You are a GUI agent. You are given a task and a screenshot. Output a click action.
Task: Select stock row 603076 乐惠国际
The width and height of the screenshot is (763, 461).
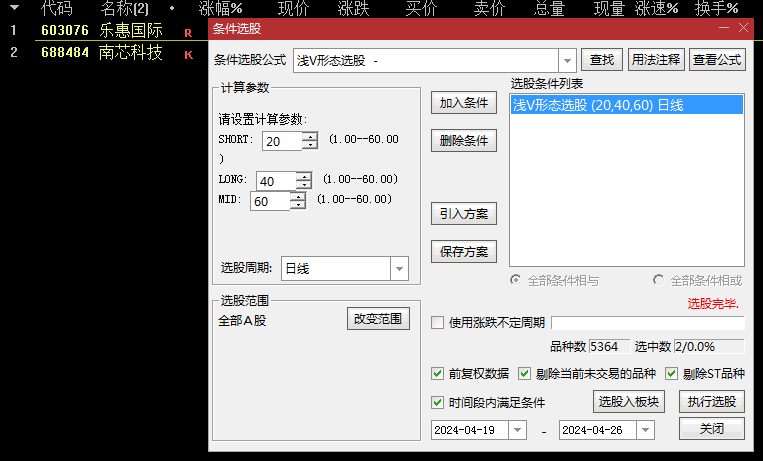(104, 30)
